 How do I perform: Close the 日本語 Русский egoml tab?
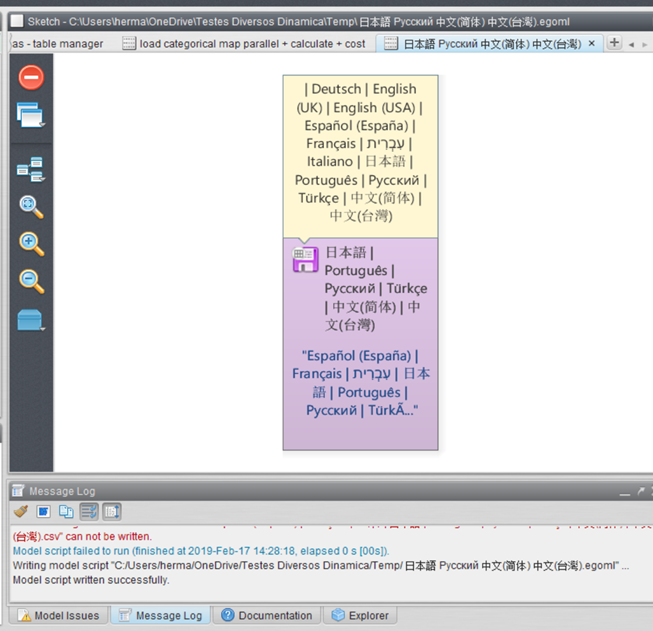tap(592, 44)
